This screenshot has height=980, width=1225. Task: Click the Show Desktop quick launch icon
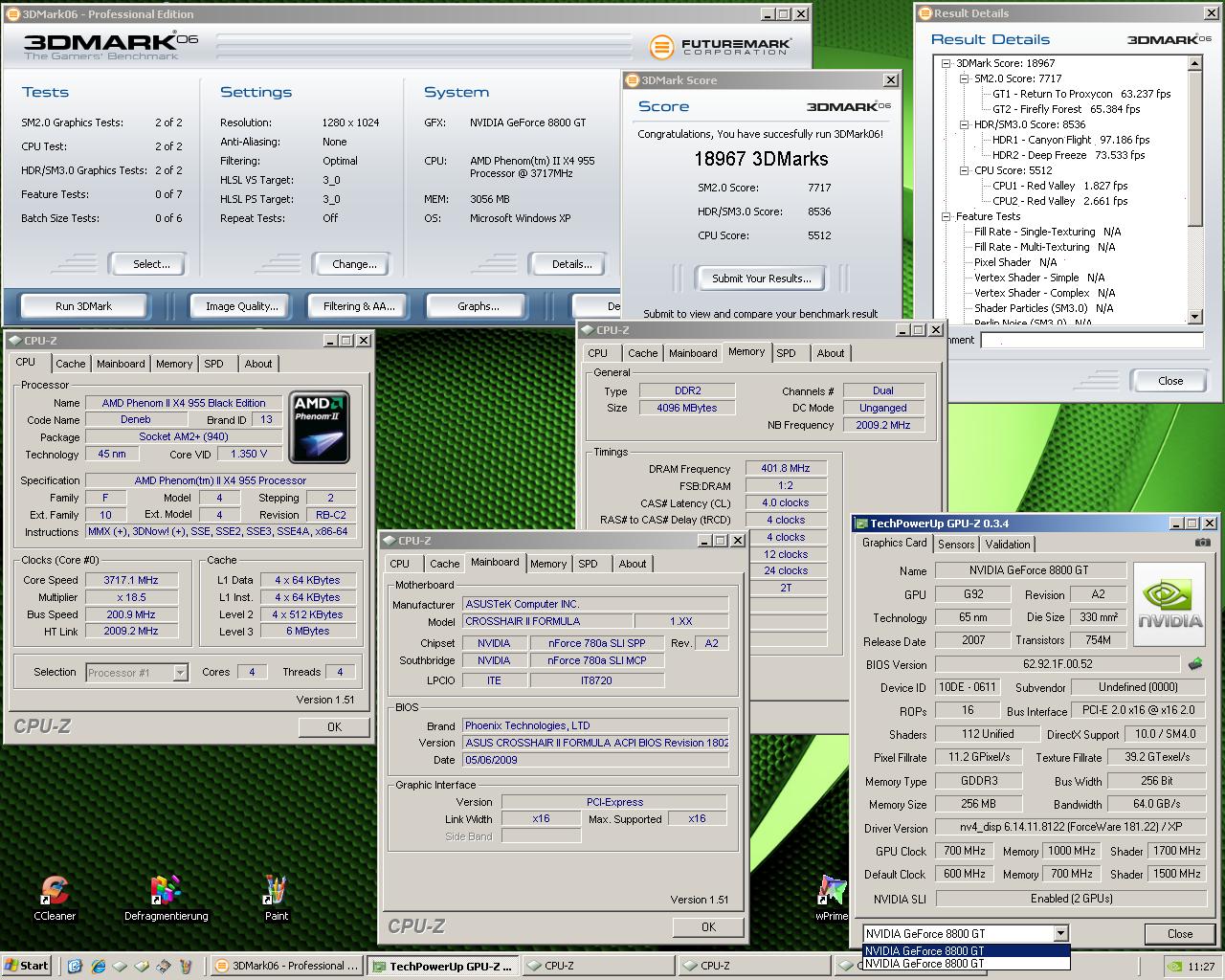[x=76, y=966]
